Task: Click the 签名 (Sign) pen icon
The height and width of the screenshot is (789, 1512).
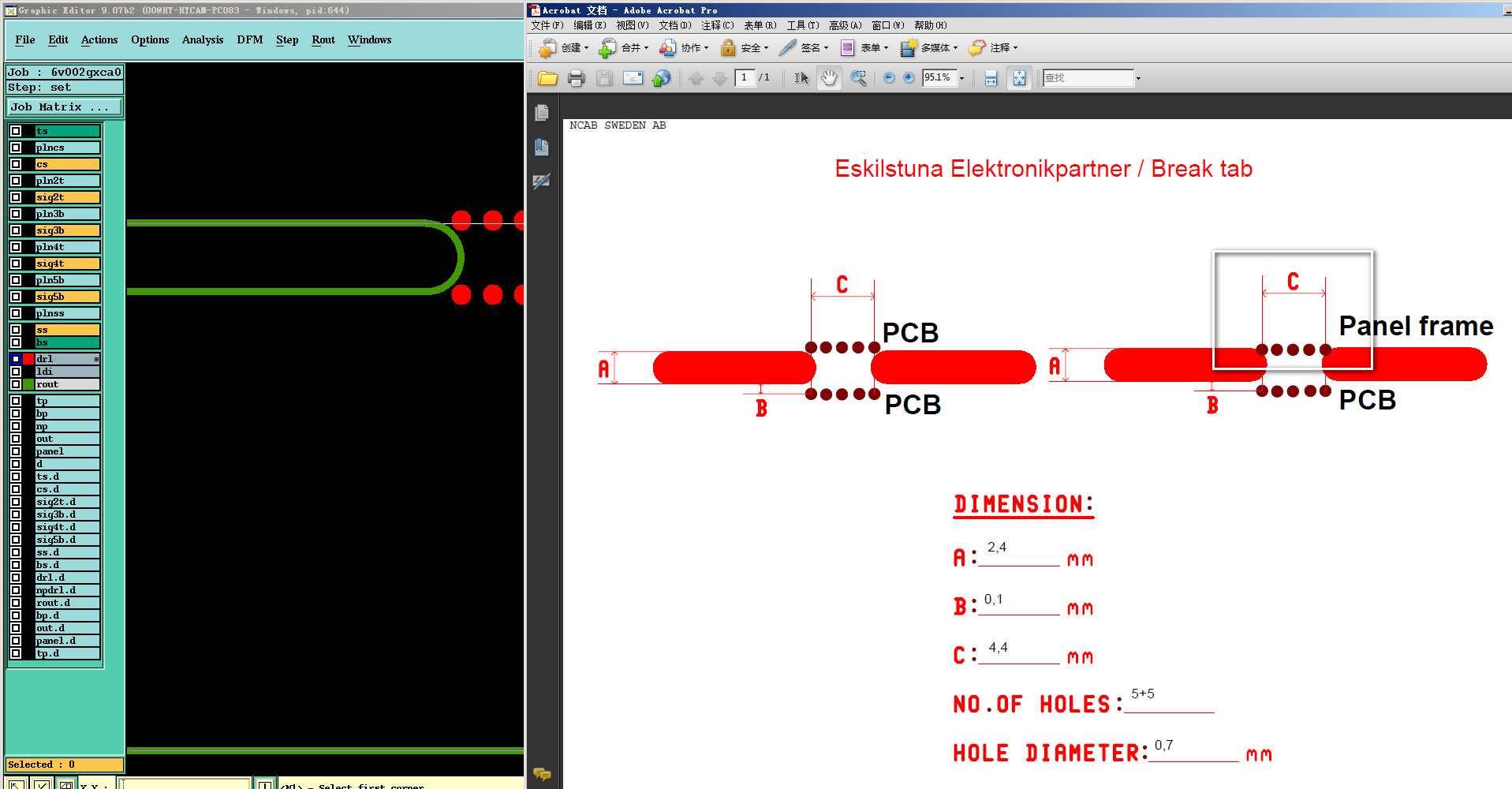Action: coord(787,48)
